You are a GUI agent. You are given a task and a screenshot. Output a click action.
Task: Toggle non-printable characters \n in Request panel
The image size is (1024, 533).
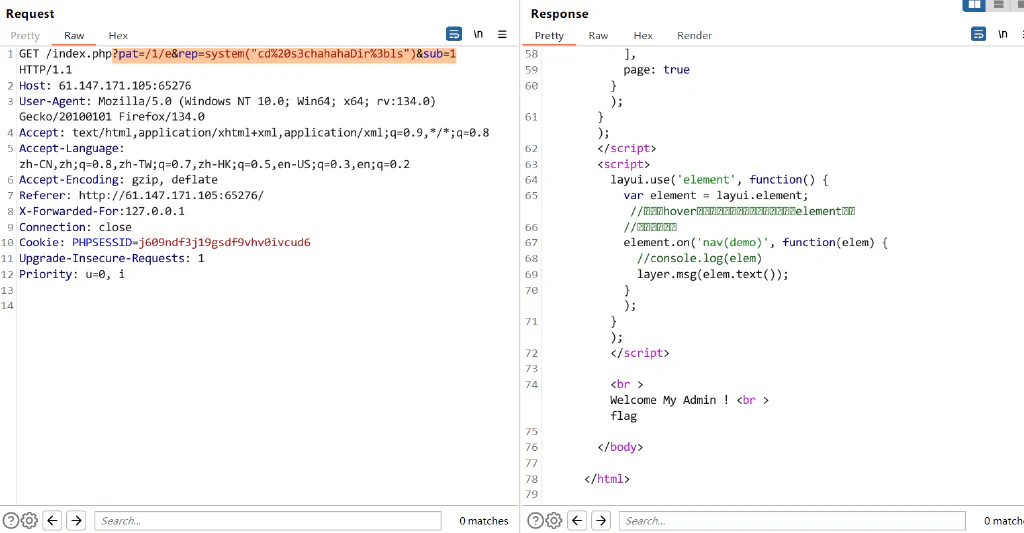click(x=478, y=34)
